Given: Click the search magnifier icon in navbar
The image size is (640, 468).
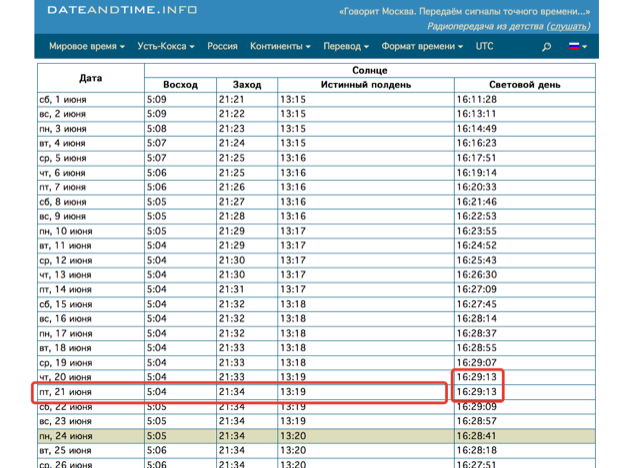Looking at the screenshot, I should 546,47.
